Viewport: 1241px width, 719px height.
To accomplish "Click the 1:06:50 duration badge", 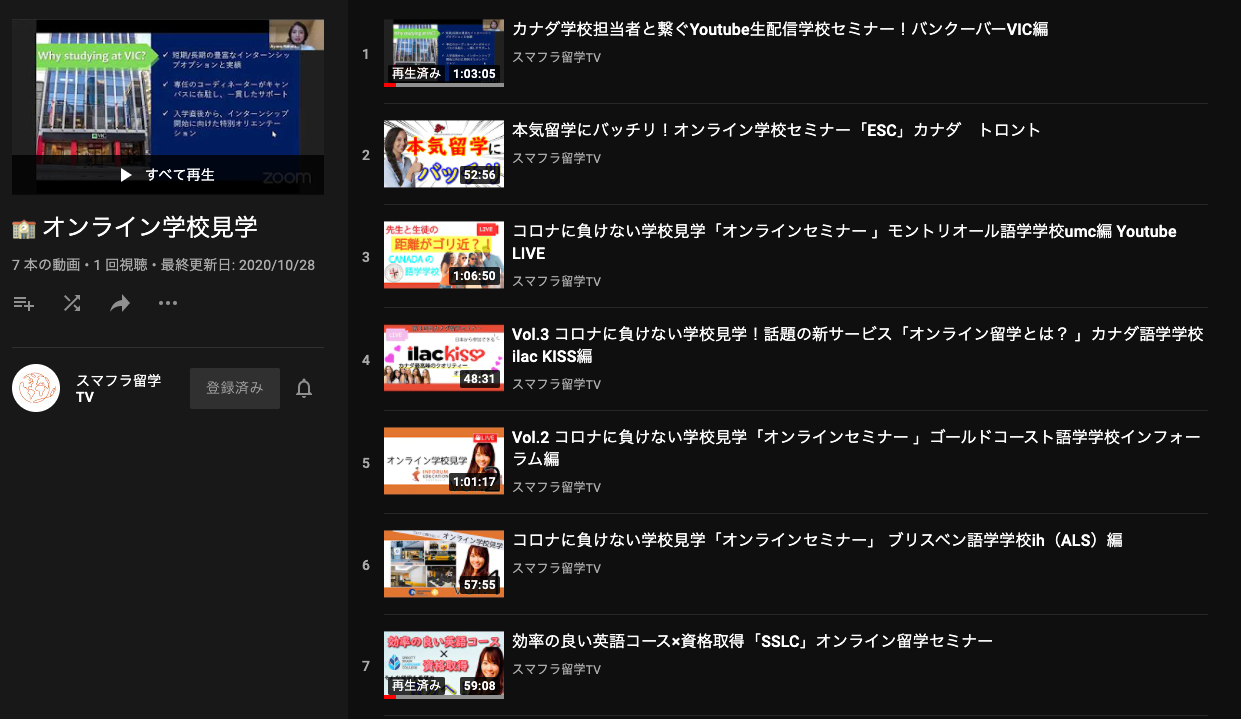I will (x=474, y=276).
